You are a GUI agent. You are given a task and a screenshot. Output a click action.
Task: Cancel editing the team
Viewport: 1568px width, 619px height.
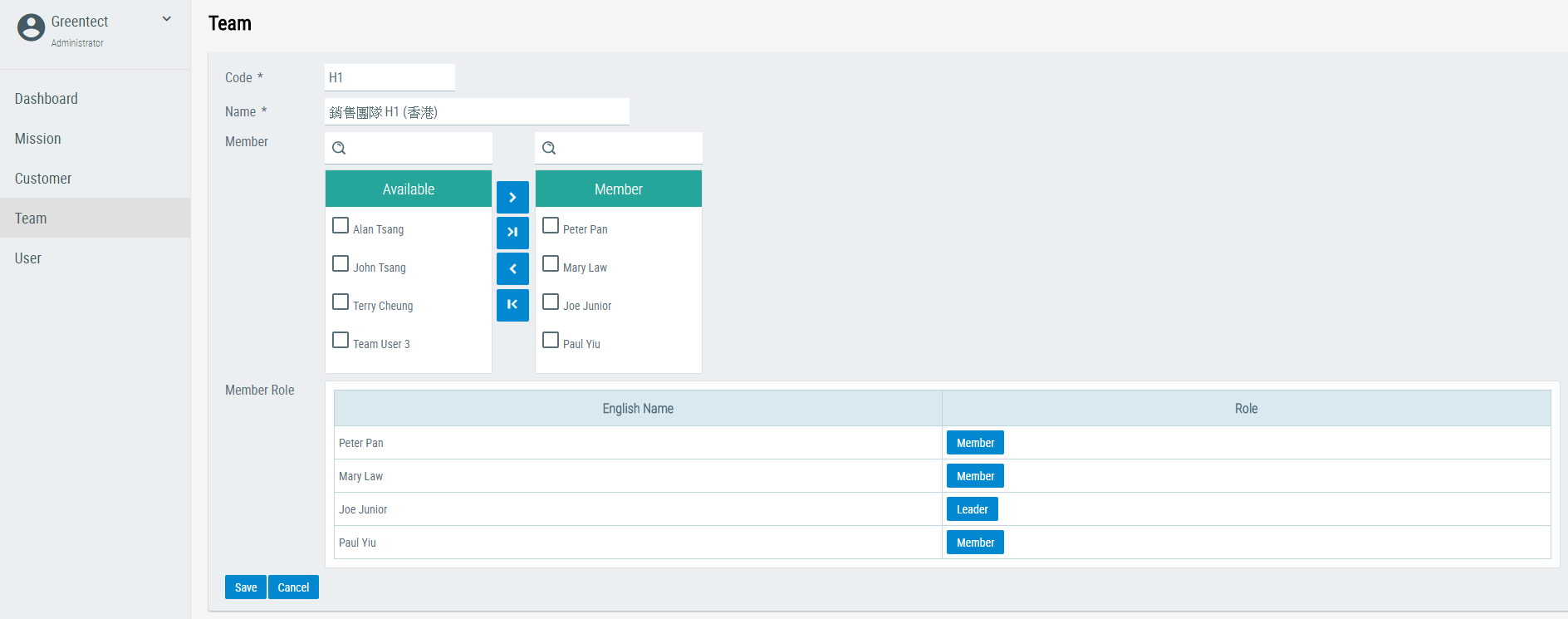(293, 587)
